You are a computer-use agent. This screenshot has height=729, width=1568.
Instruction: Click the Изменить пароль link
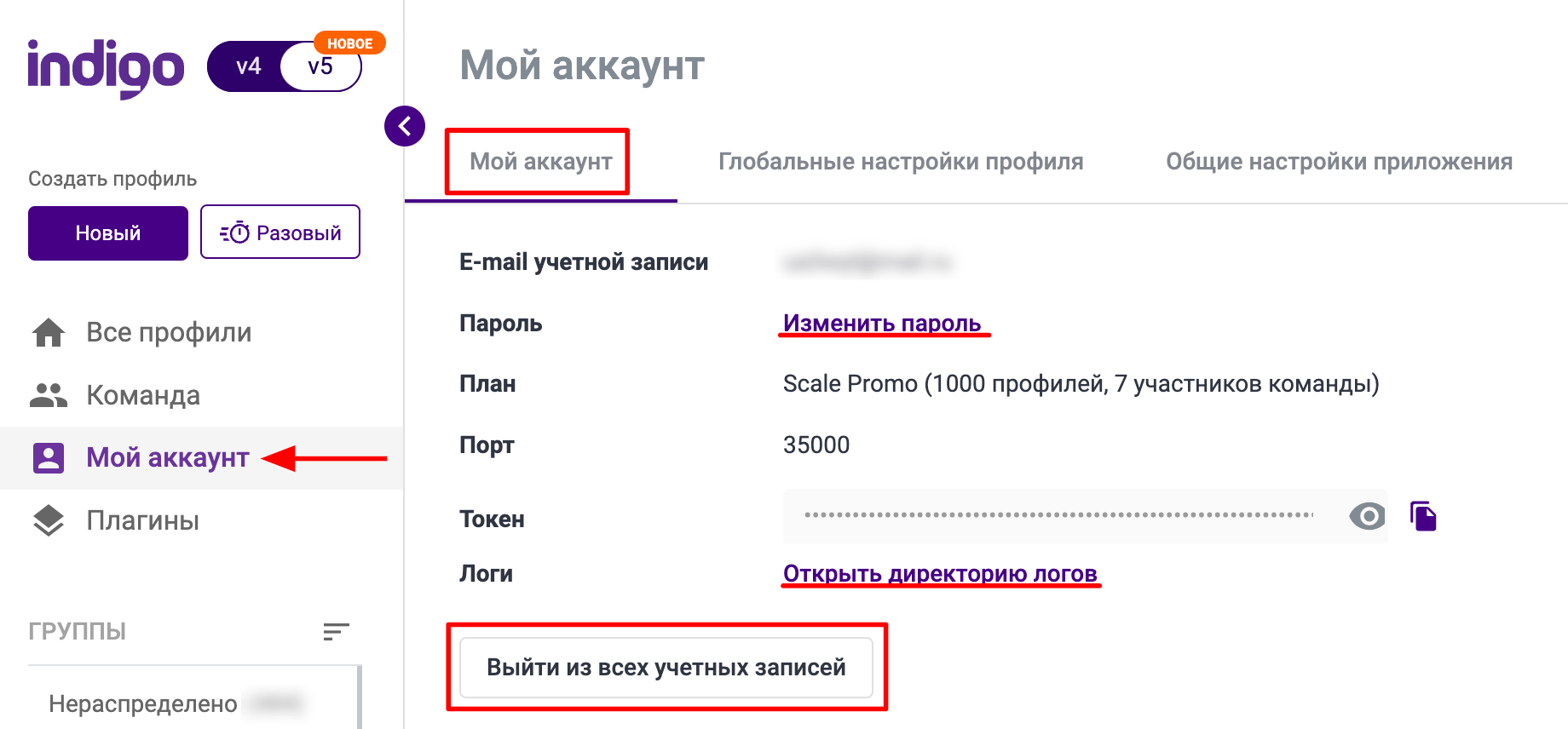(x=882, y=324)
